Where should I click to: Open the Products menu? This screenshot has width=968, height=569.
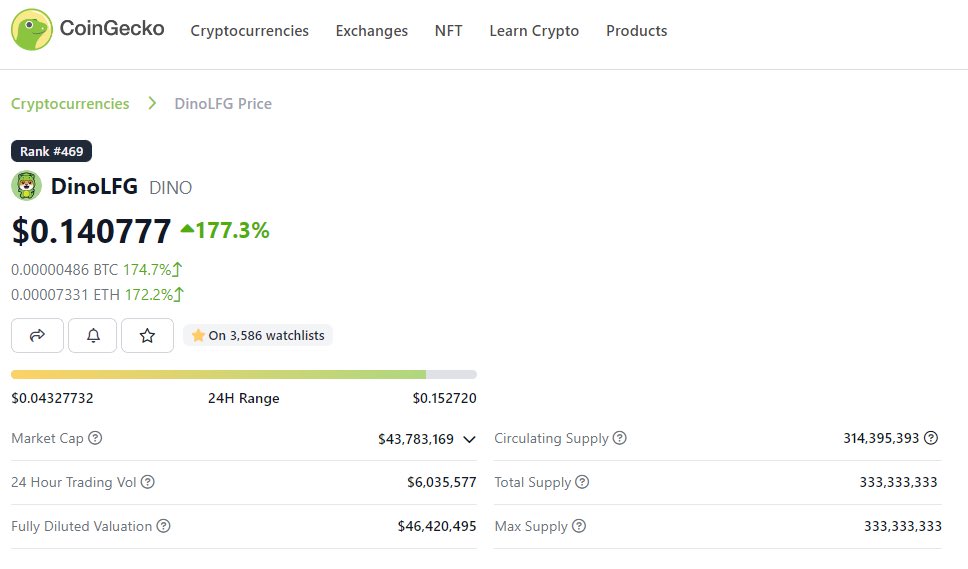point(636,31)
